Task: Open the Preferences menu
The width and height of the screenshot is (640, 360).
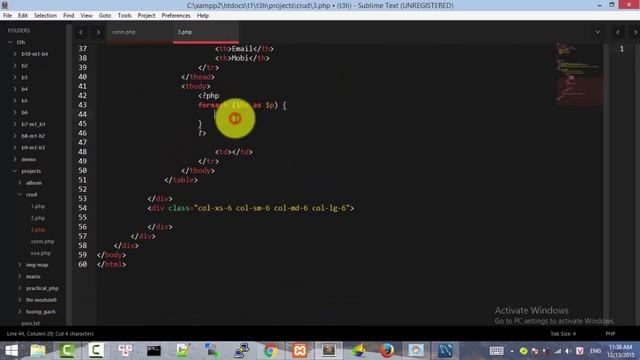Action: point(176,16)
